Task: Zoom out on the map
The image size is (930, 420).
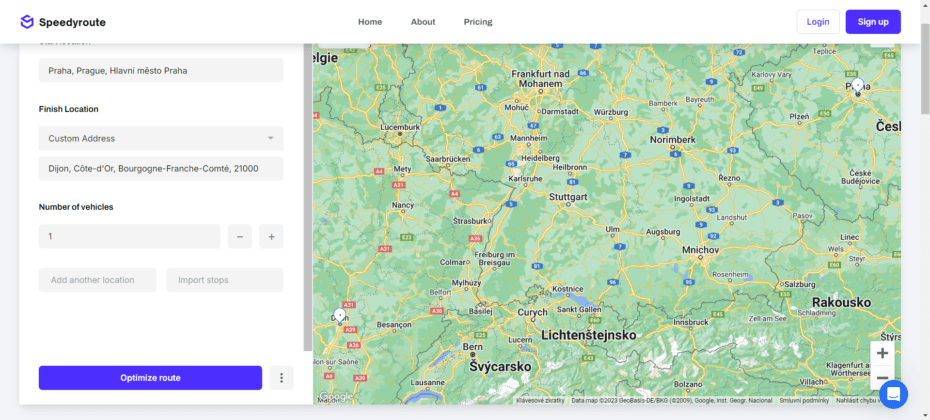Action: pos(882,378)
